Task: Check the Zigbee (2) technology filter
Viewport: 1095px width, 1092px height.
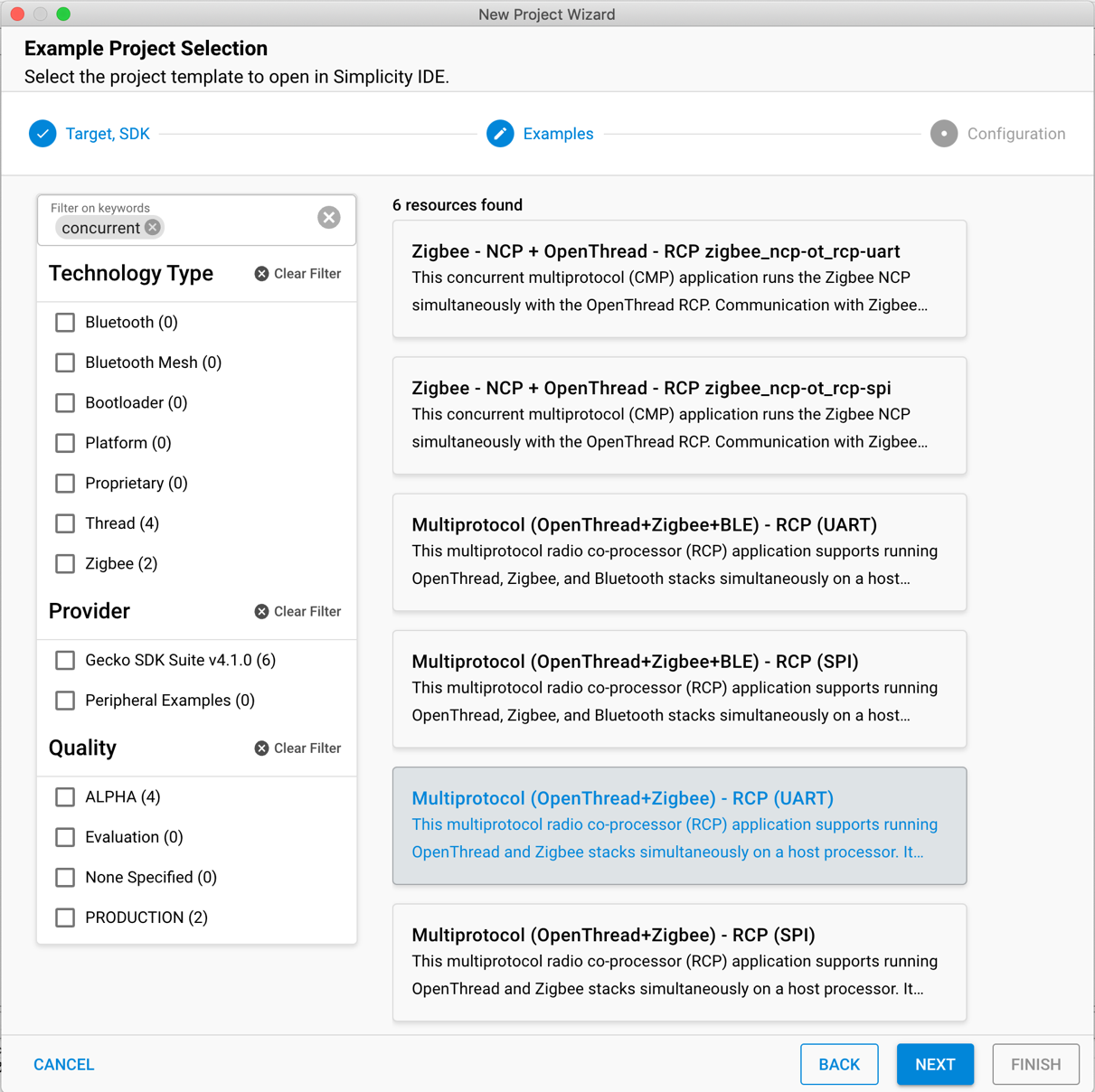Action: click(65, 564)
